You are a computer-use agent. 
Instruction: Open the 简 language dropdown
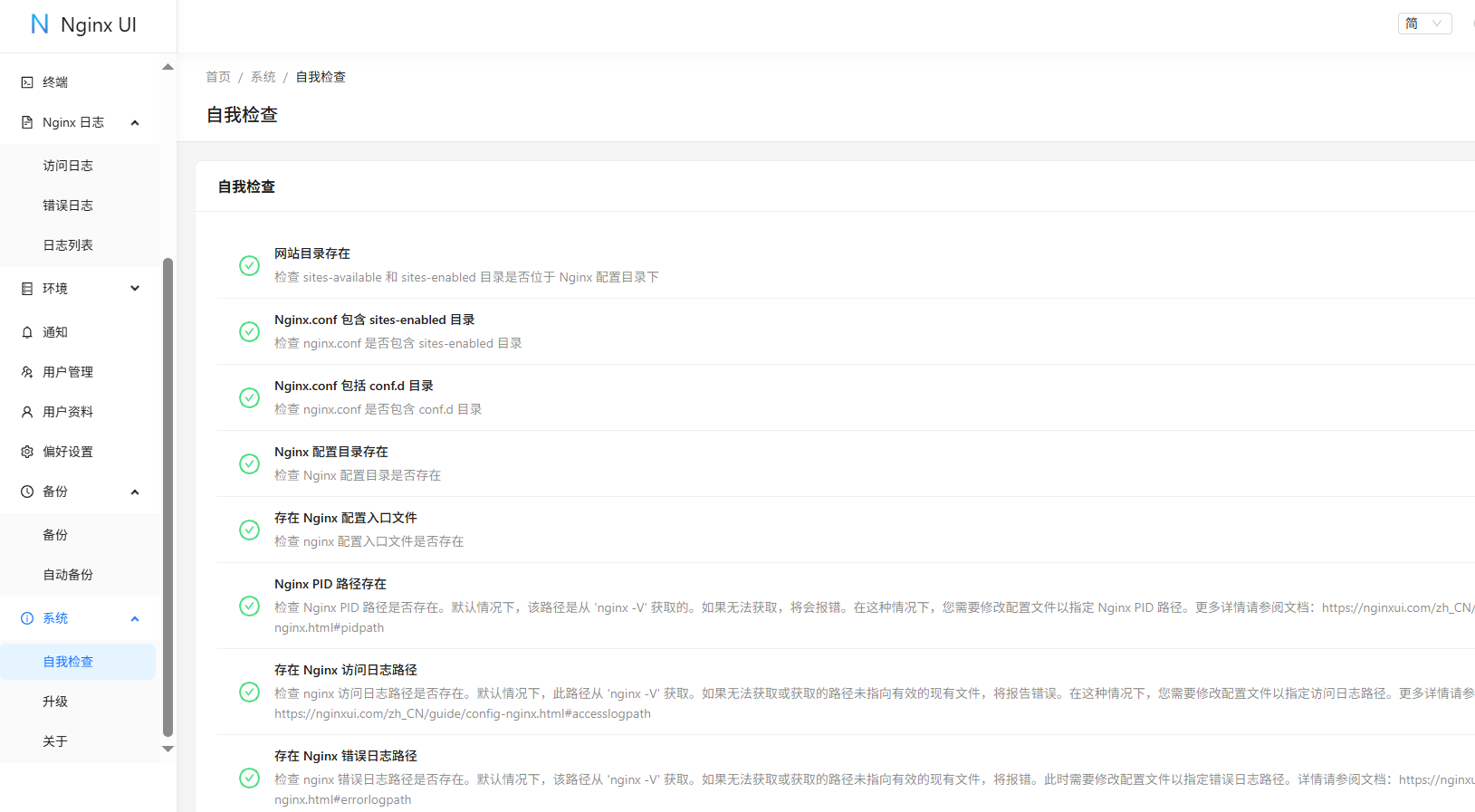pos(1424,24)
